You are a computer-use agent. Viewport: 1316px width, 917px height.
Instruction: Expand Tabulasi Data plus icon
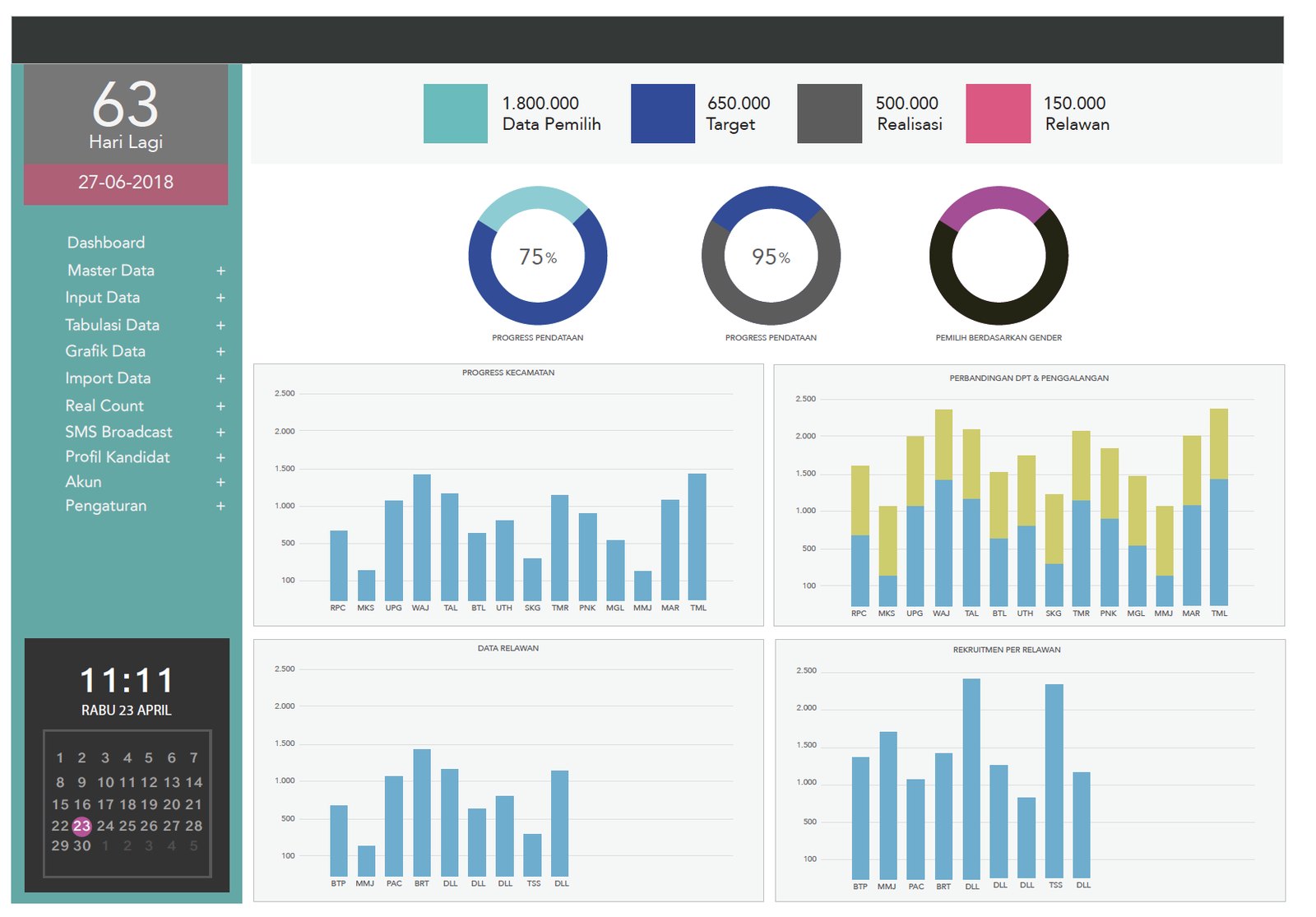tap(220, 326)
